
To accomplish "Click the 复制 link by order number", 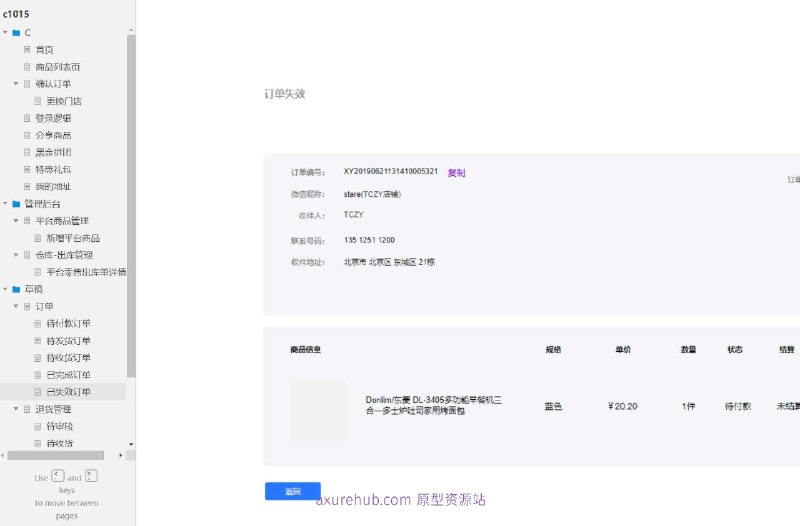I will point(456,173).
